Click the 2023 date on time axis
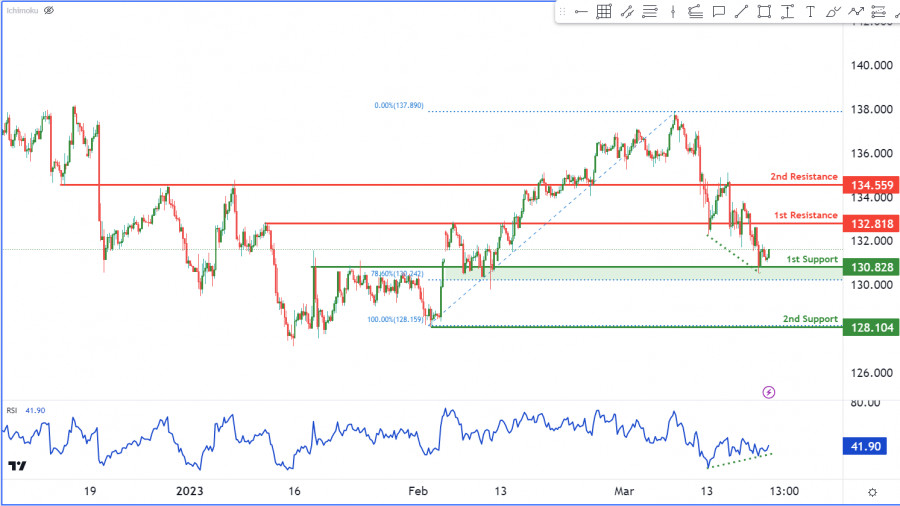This screenshot has height=506, width=900. click(x=189, y=491)
